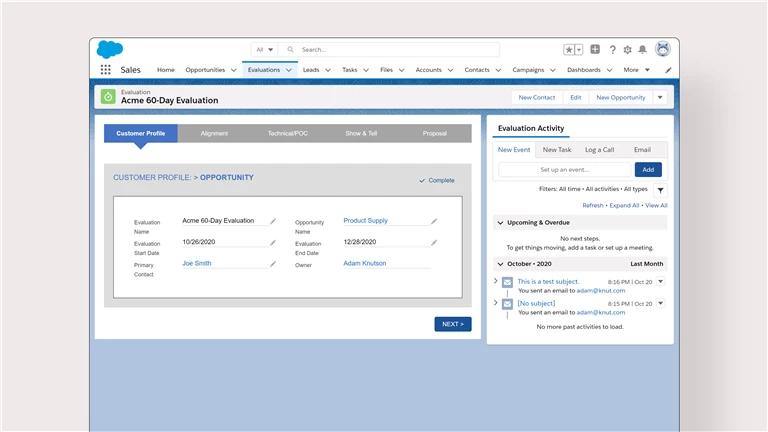Click in the global Search field
Image resolution: width=768 pixels, height=432 pixels.
[389, 49]
